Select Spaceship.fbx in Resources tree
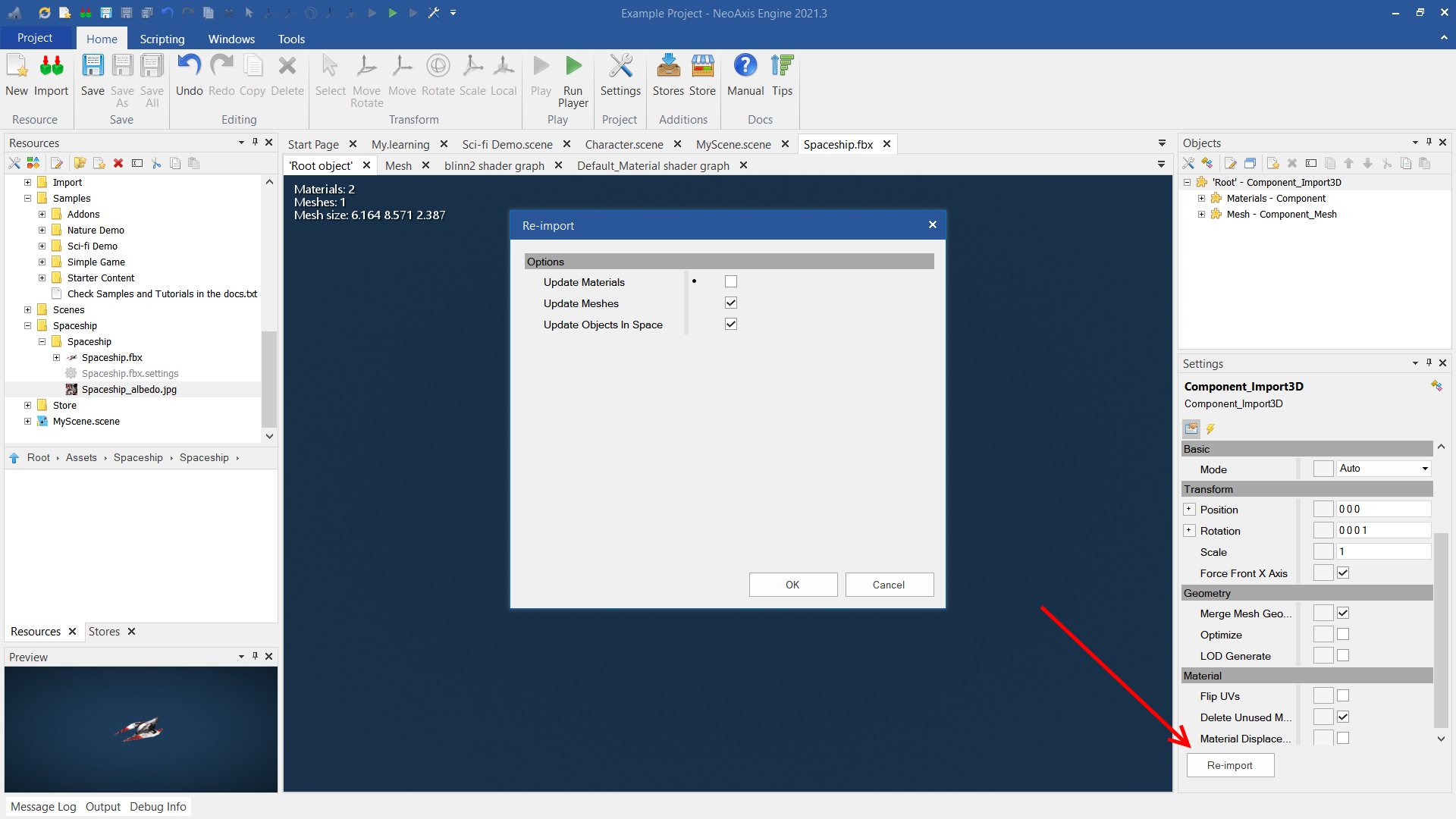 pyautogui.click(x=111, y=358)
